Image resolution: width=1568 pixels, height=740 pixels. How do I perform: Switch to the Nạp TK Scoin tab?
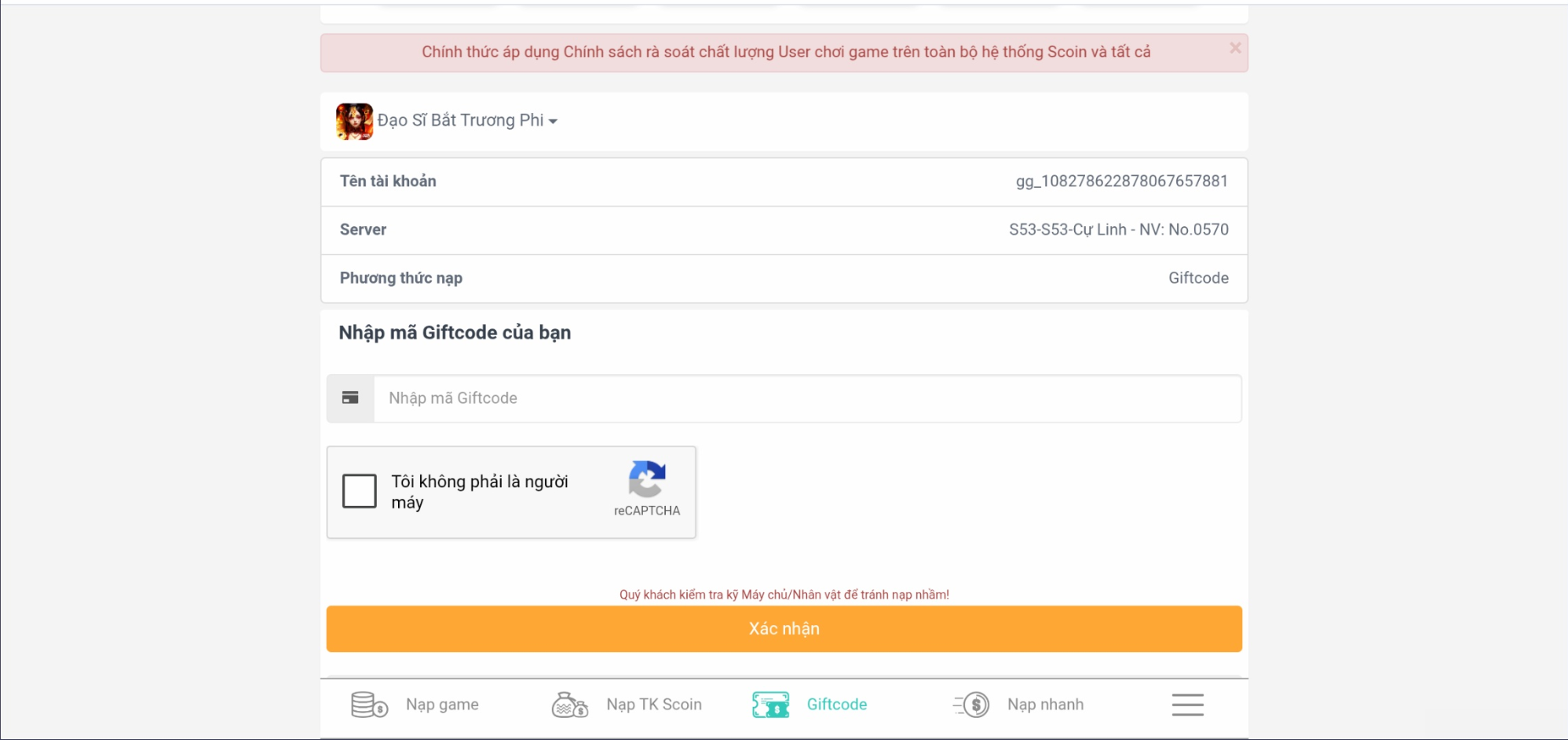(x=627, y=705)
